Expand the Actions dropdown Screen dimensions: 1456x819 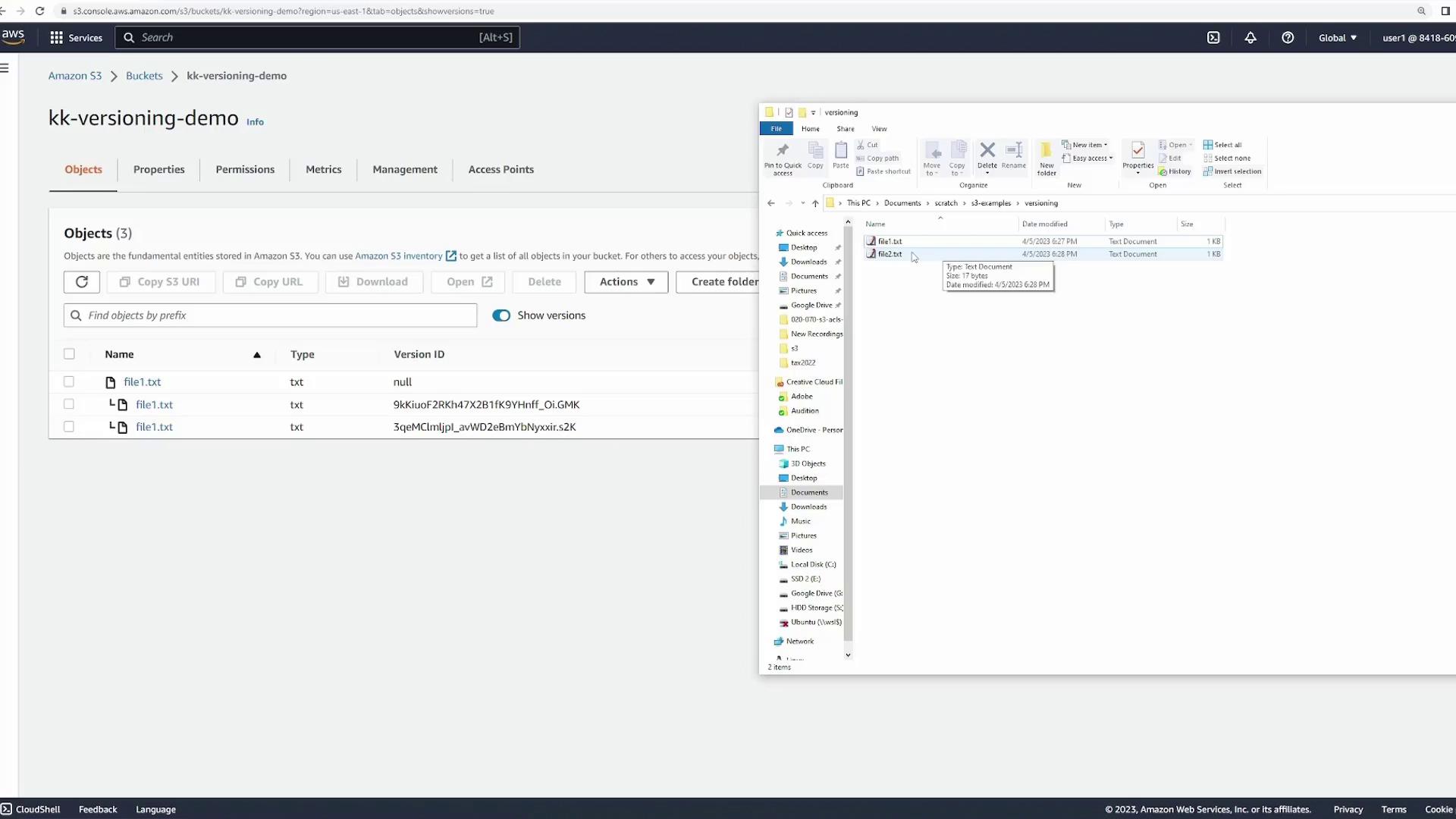coord(626,281)
